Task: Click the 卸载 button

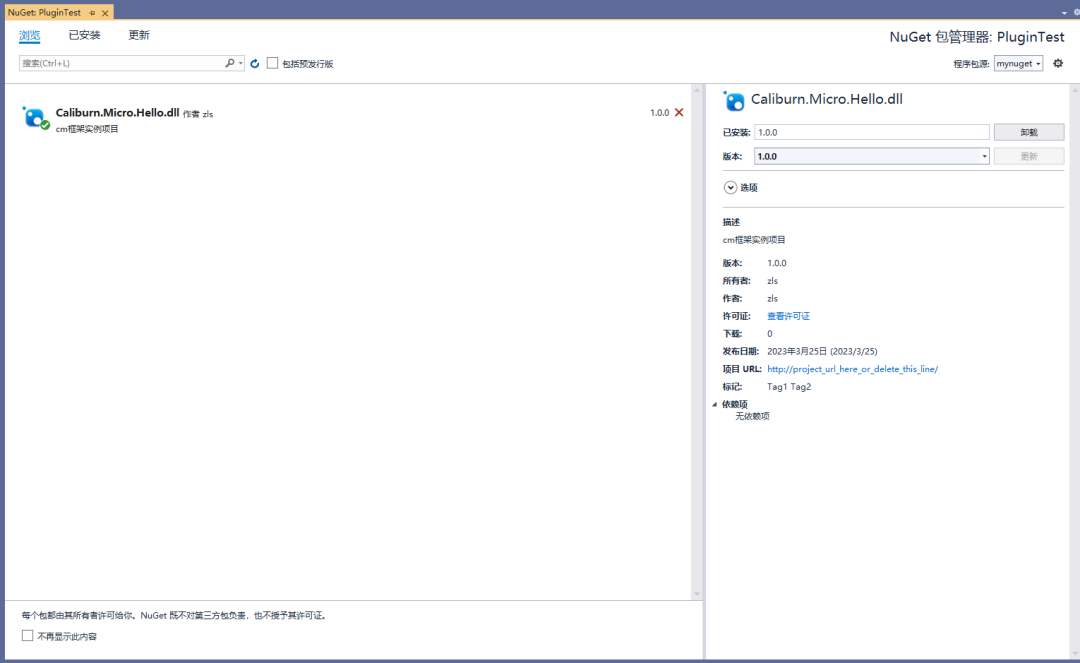Action: pos(1028,132)
